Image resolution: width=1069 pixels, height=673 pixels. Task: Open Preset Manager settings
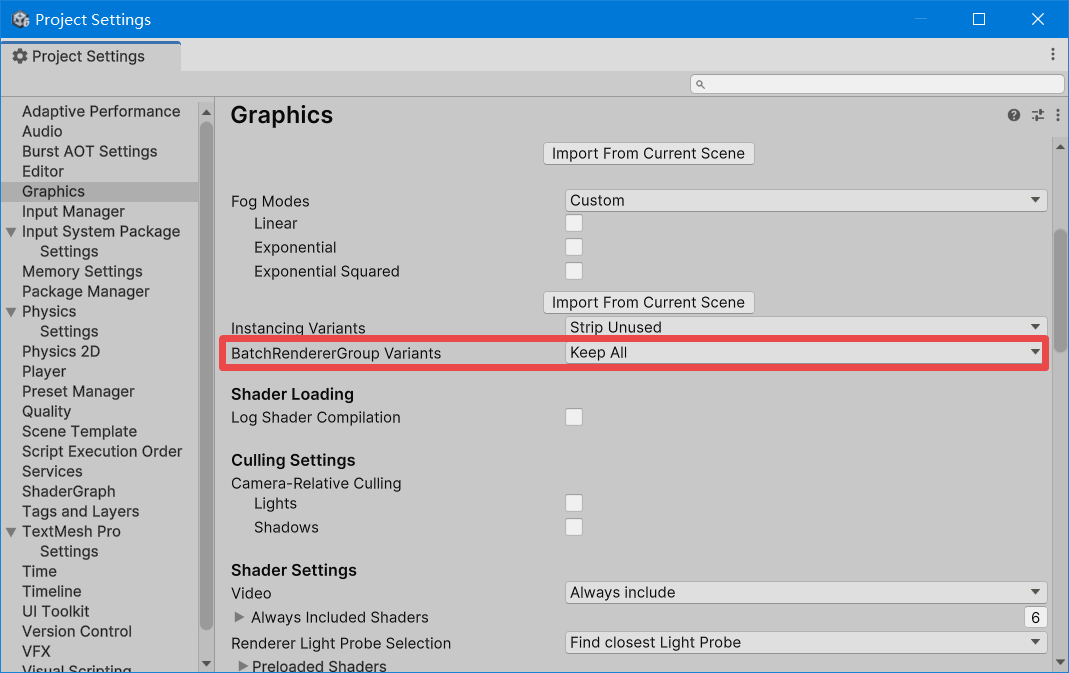point(78,391)
